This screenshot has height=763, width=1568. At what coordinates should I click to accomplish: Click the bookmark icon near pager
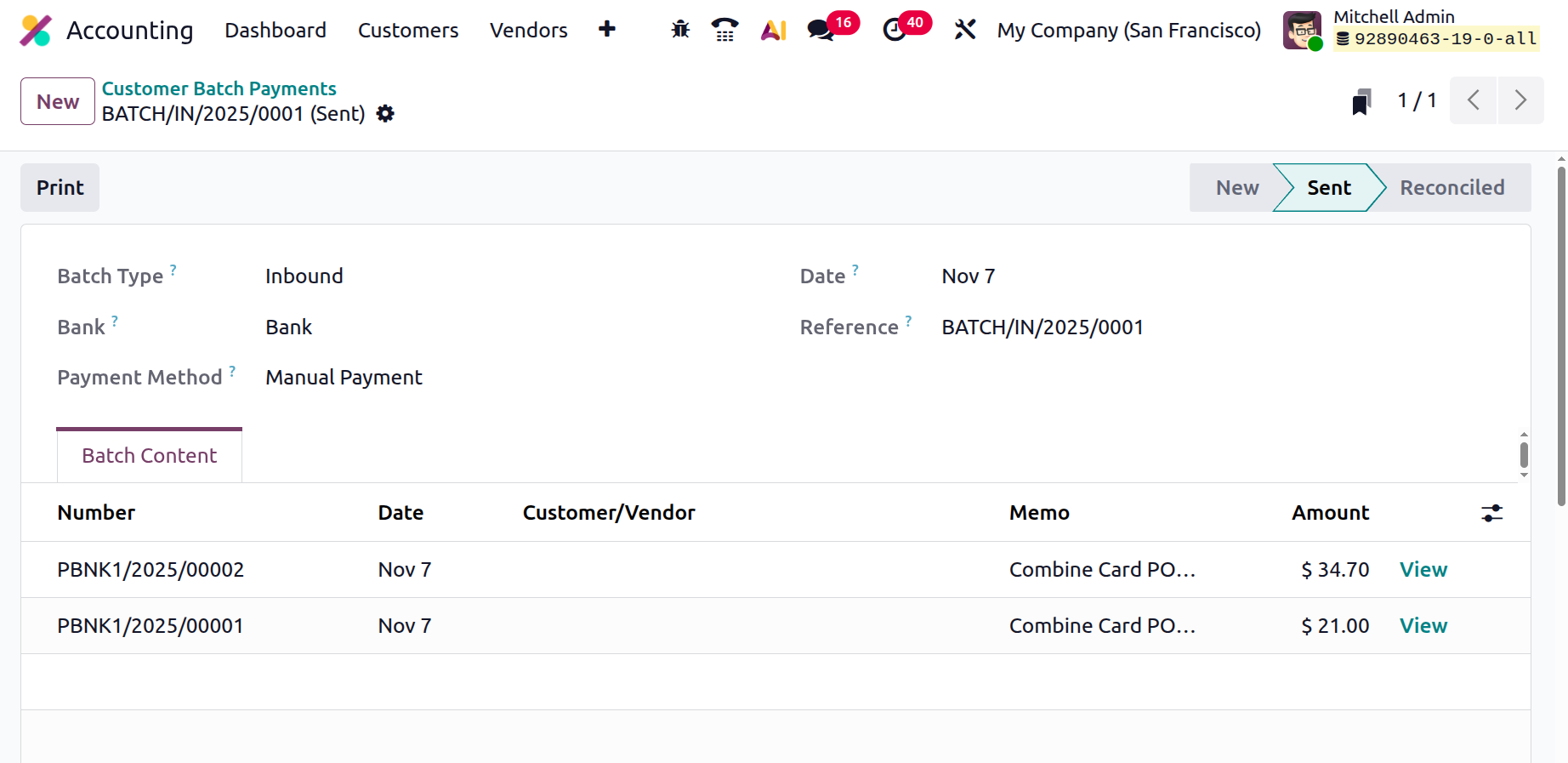1361,102
